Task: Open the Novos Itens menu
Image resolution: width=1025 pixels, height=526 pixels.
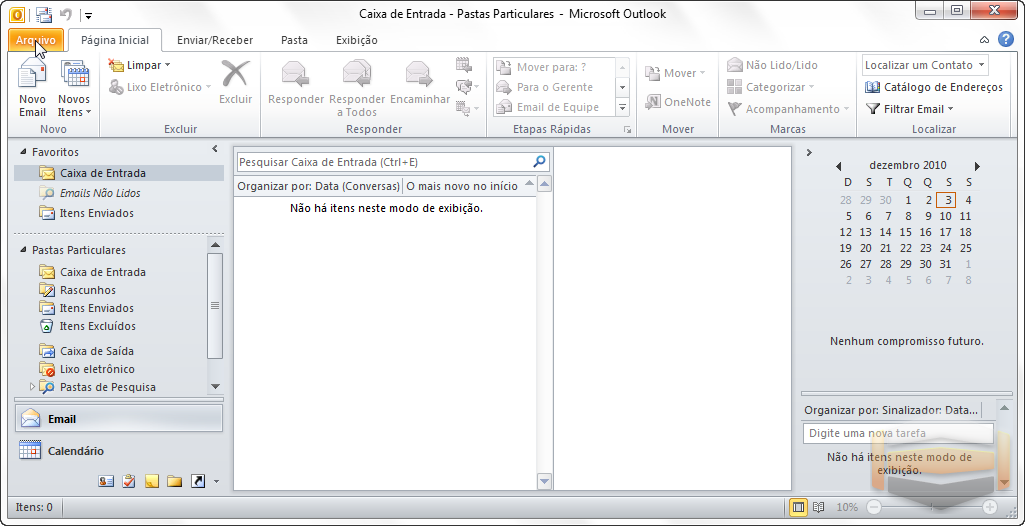Action: 74,88
